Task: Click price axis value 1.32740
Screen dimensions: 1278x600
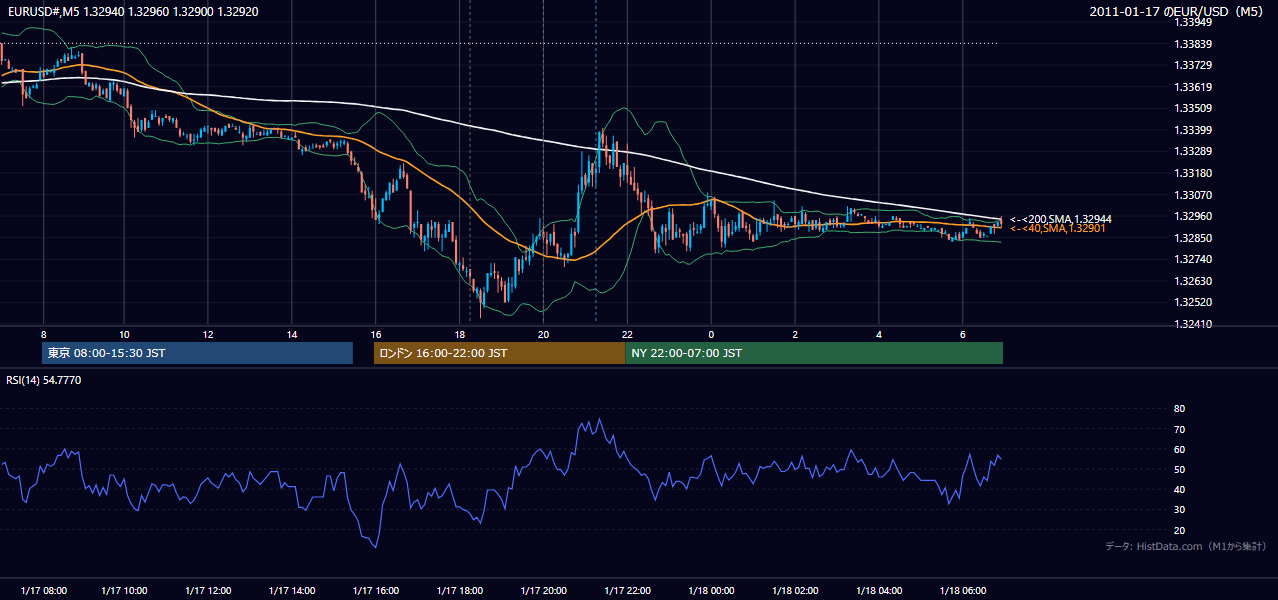Action: (1193, 259)
